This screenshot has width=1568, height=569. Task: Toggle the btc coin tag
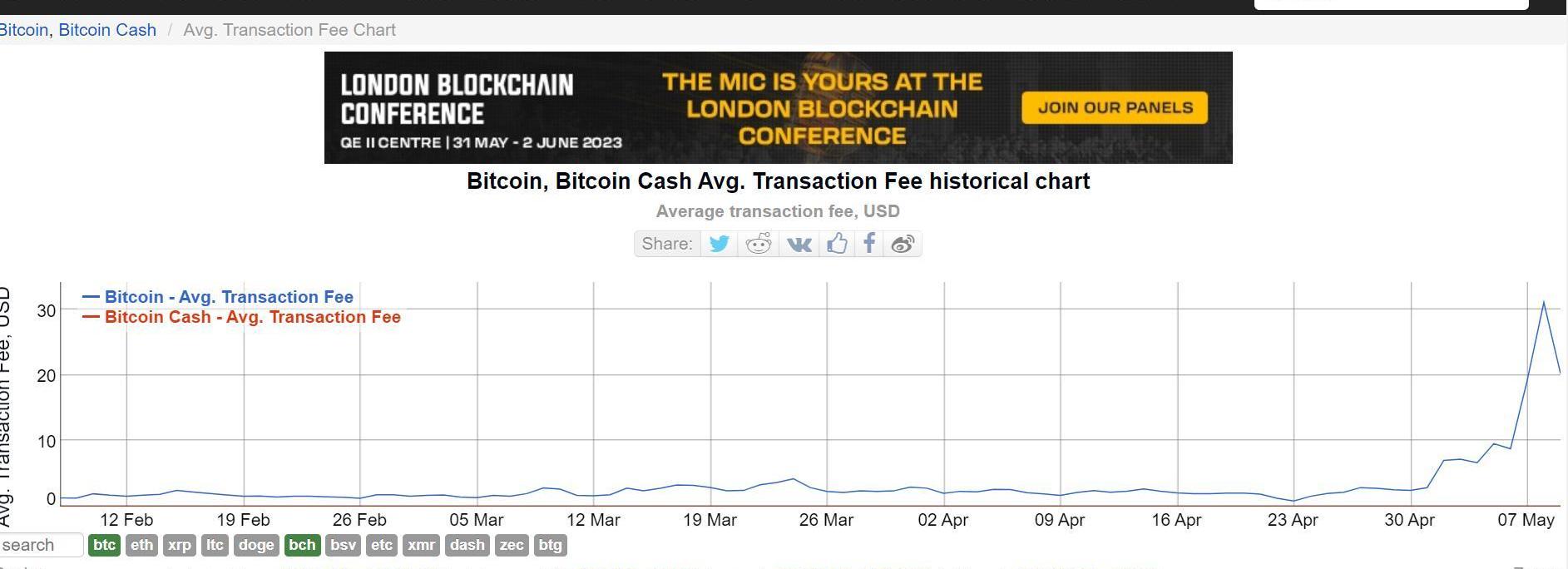(104, 545)
